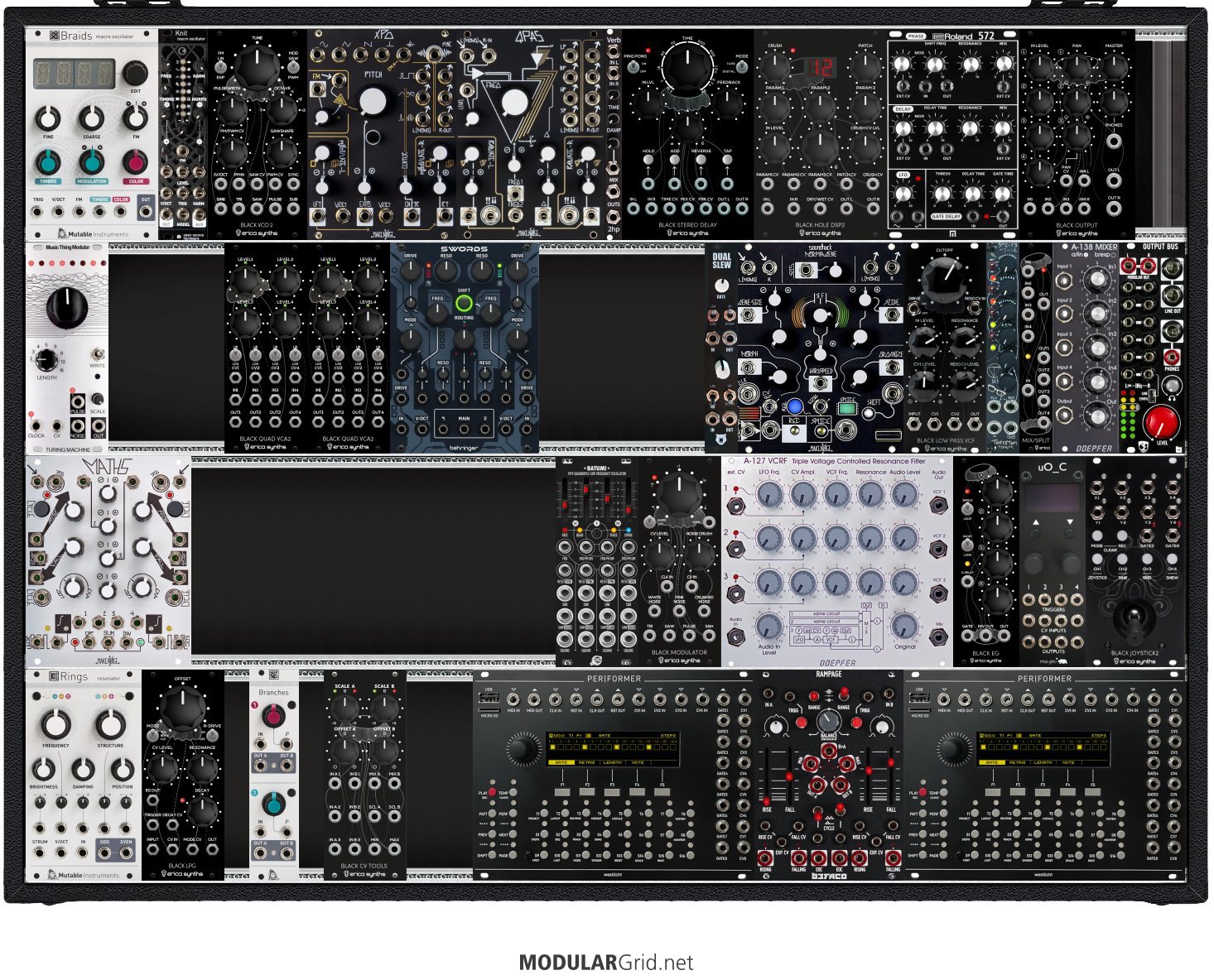Click the QPAS FREQ knob
The height and width of the screenshot is (980, 1214).
click(x=515, y=102)
